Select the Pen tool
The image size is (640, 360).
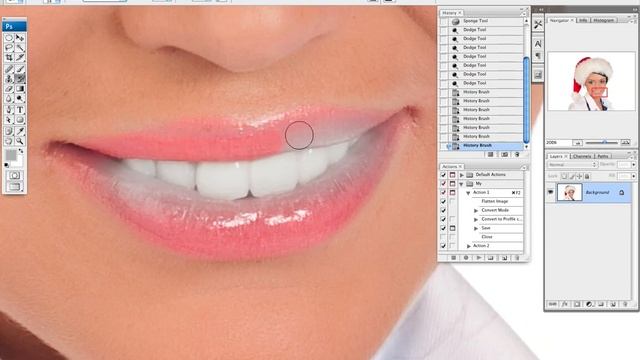click(9, 110)
